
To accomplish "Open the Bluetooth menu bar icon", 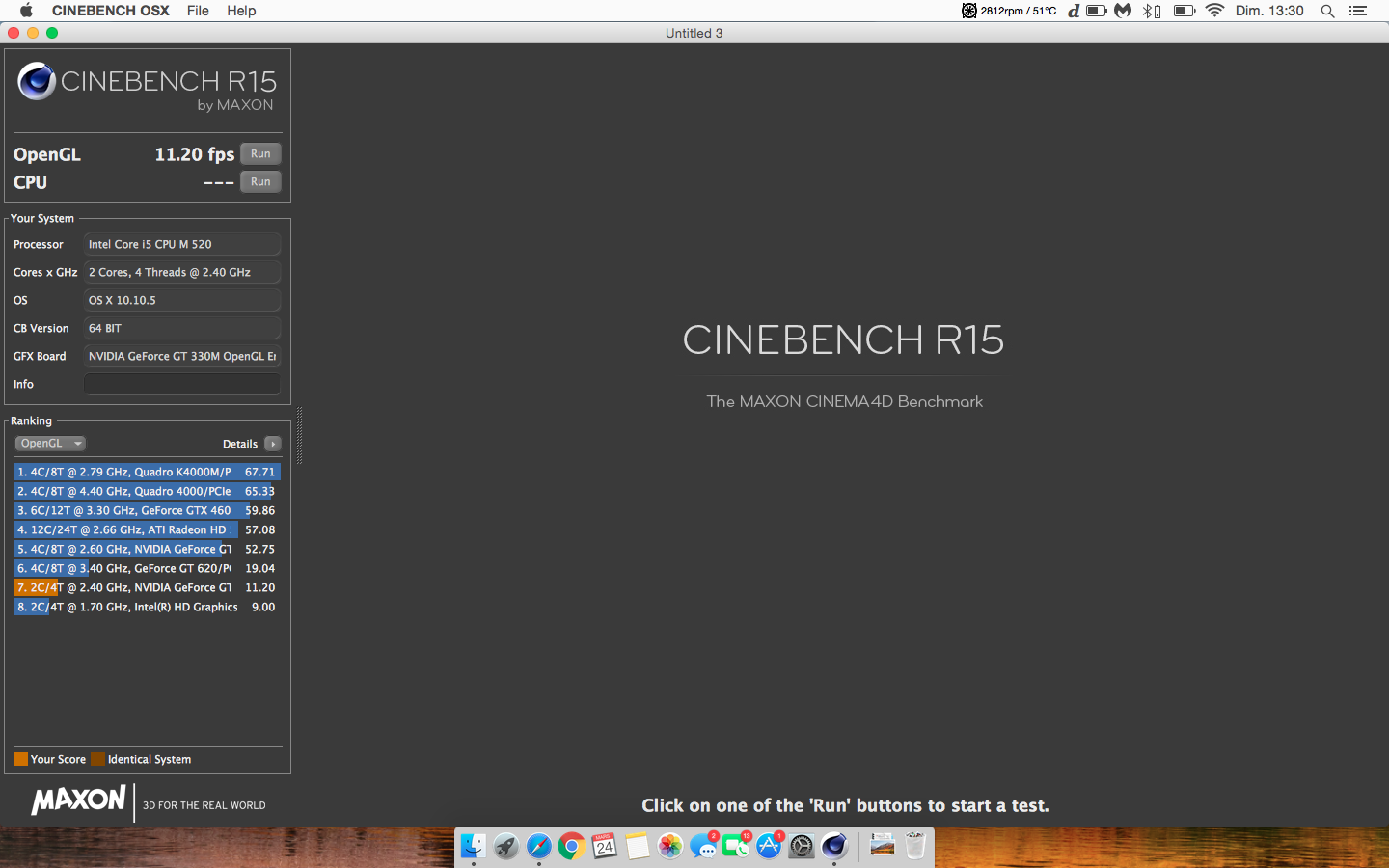I will coord(1151,11).
